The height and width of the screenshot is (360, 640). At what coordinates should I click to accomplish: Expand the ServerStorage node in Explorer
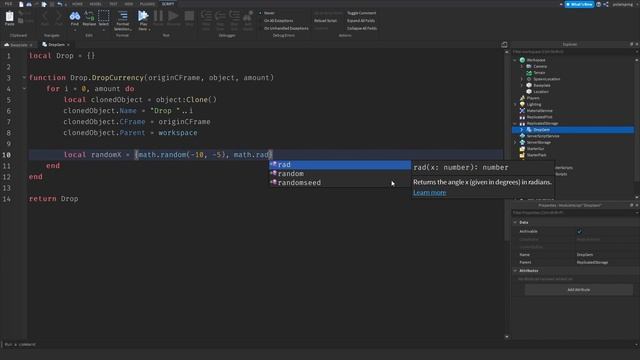515,142
